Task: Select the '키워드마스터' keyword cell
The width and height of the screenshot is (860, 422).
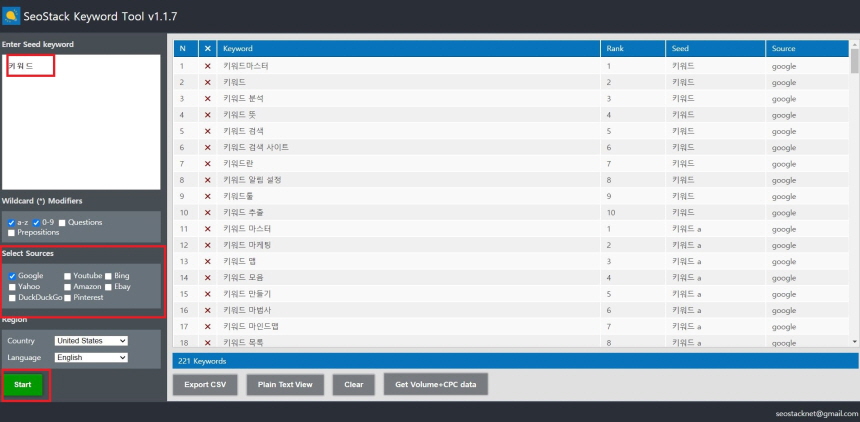Action: tap(409, 66)
